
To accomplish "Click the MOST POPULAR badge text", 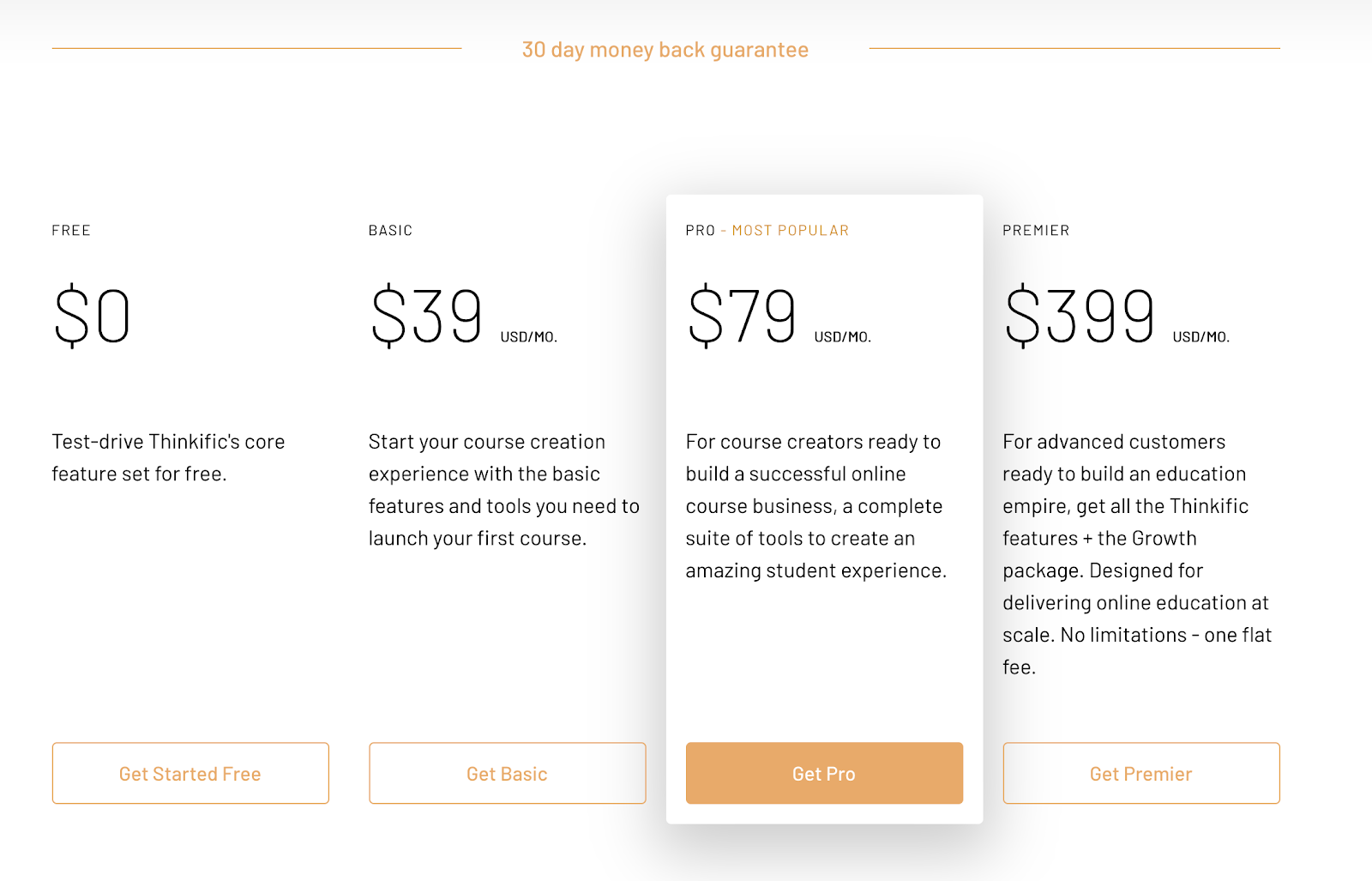I will [790, 230].
